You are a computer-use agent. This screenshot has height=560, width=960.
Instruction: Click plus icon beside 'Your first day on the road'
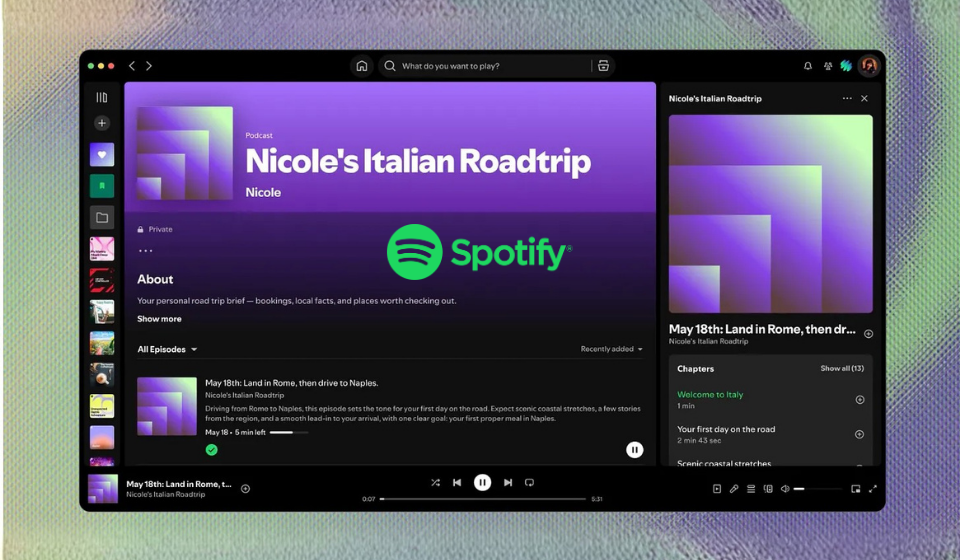[x=859, y=435]
